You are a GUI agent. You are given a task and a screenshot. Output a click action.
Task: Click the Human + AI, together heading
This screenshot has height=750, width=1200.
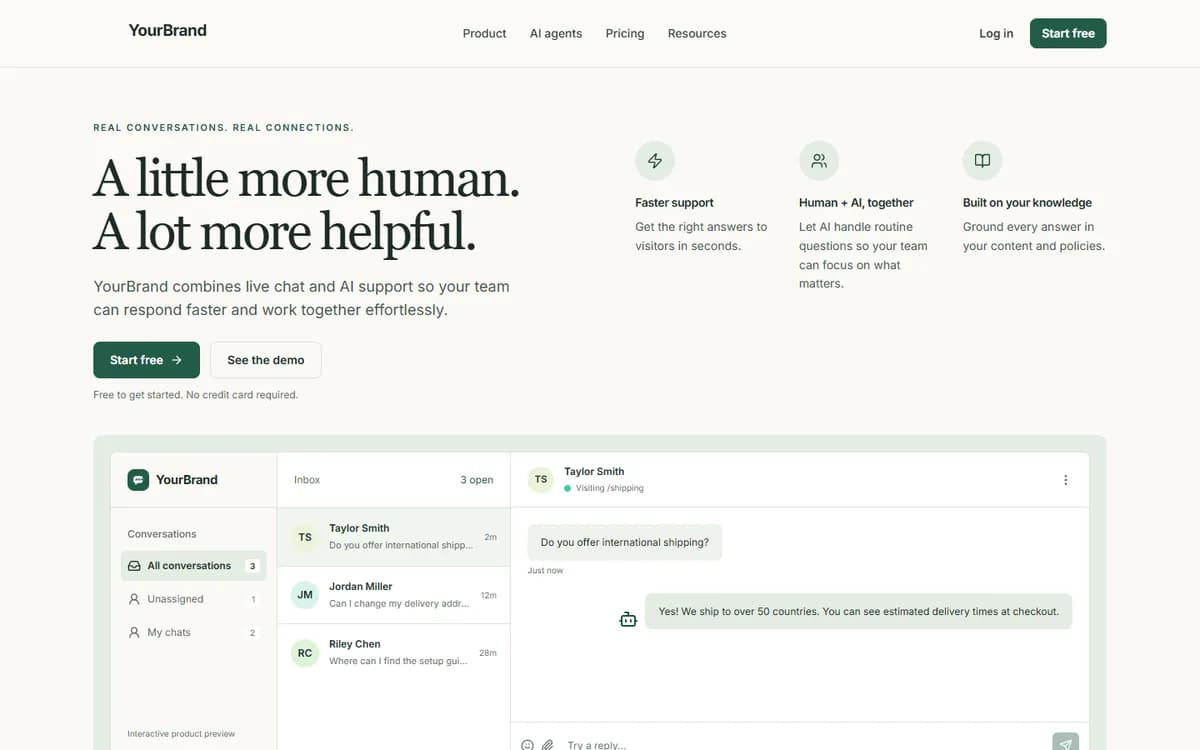[x=856, y=202]
